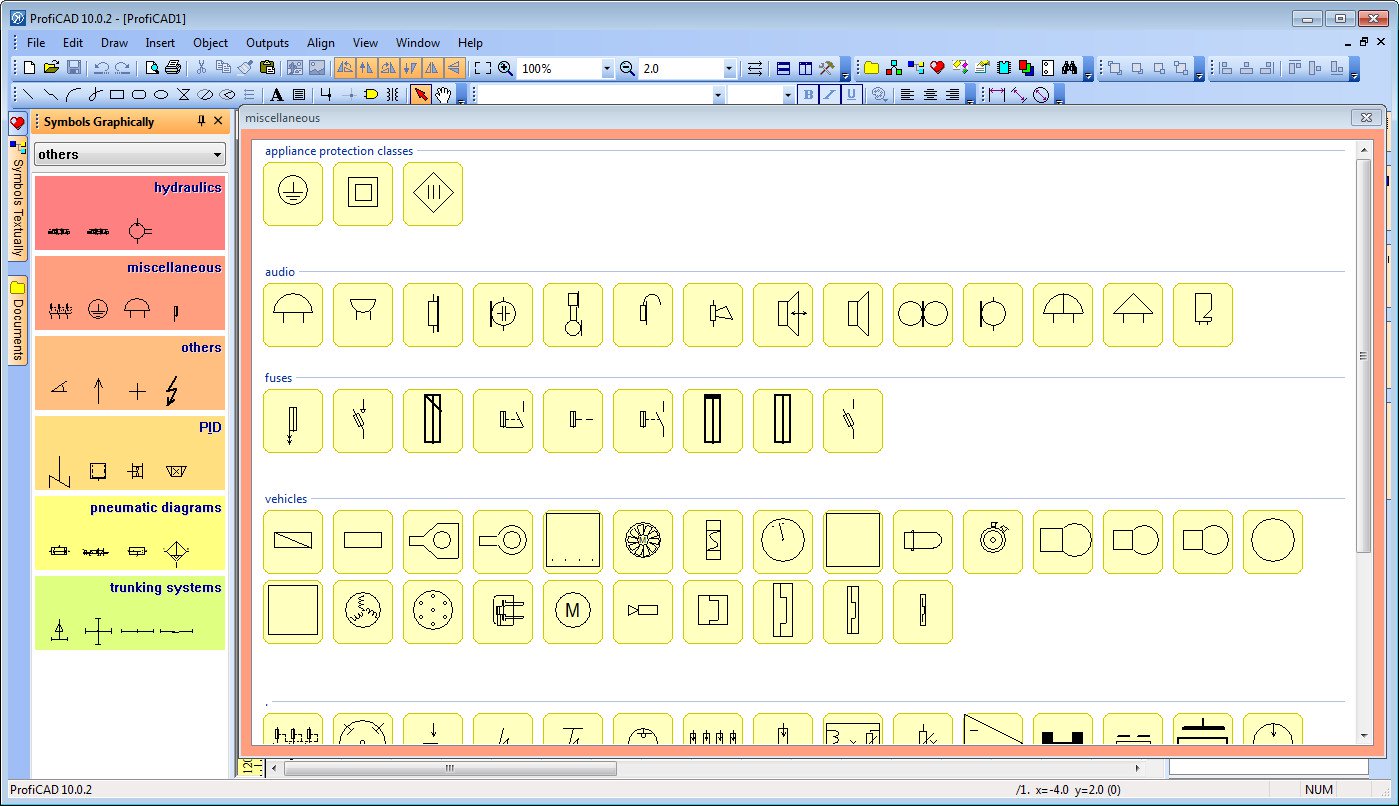
Task: Click the text tool 'A' icon
Action: [276, 95]
